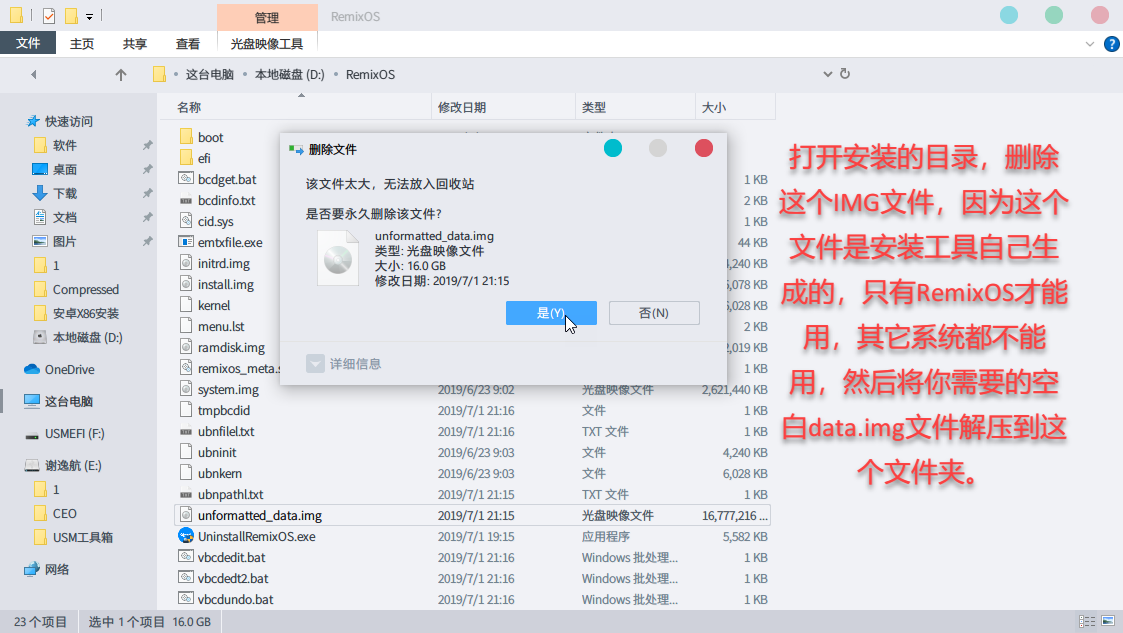Select kernel file icon

[x=186, y=305]
